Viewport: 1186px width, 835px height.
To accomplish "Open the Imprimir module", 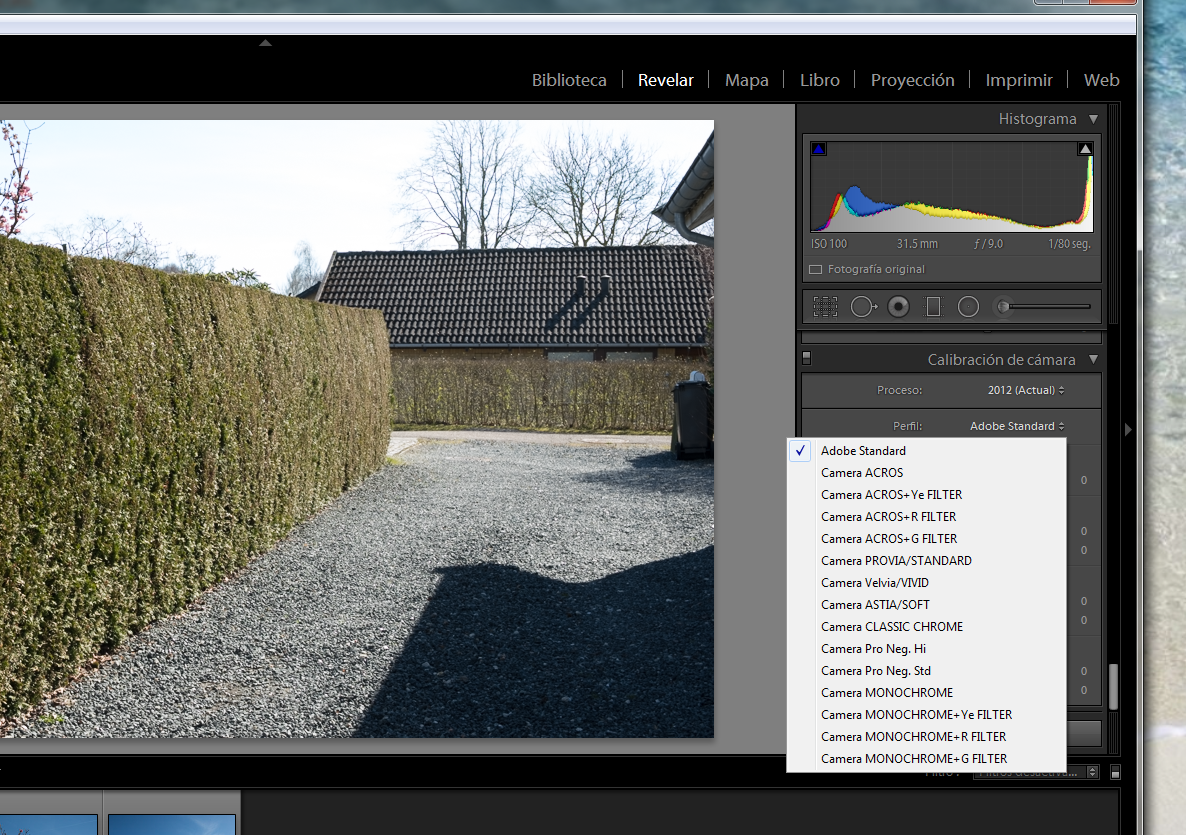I will (1019, 80).
